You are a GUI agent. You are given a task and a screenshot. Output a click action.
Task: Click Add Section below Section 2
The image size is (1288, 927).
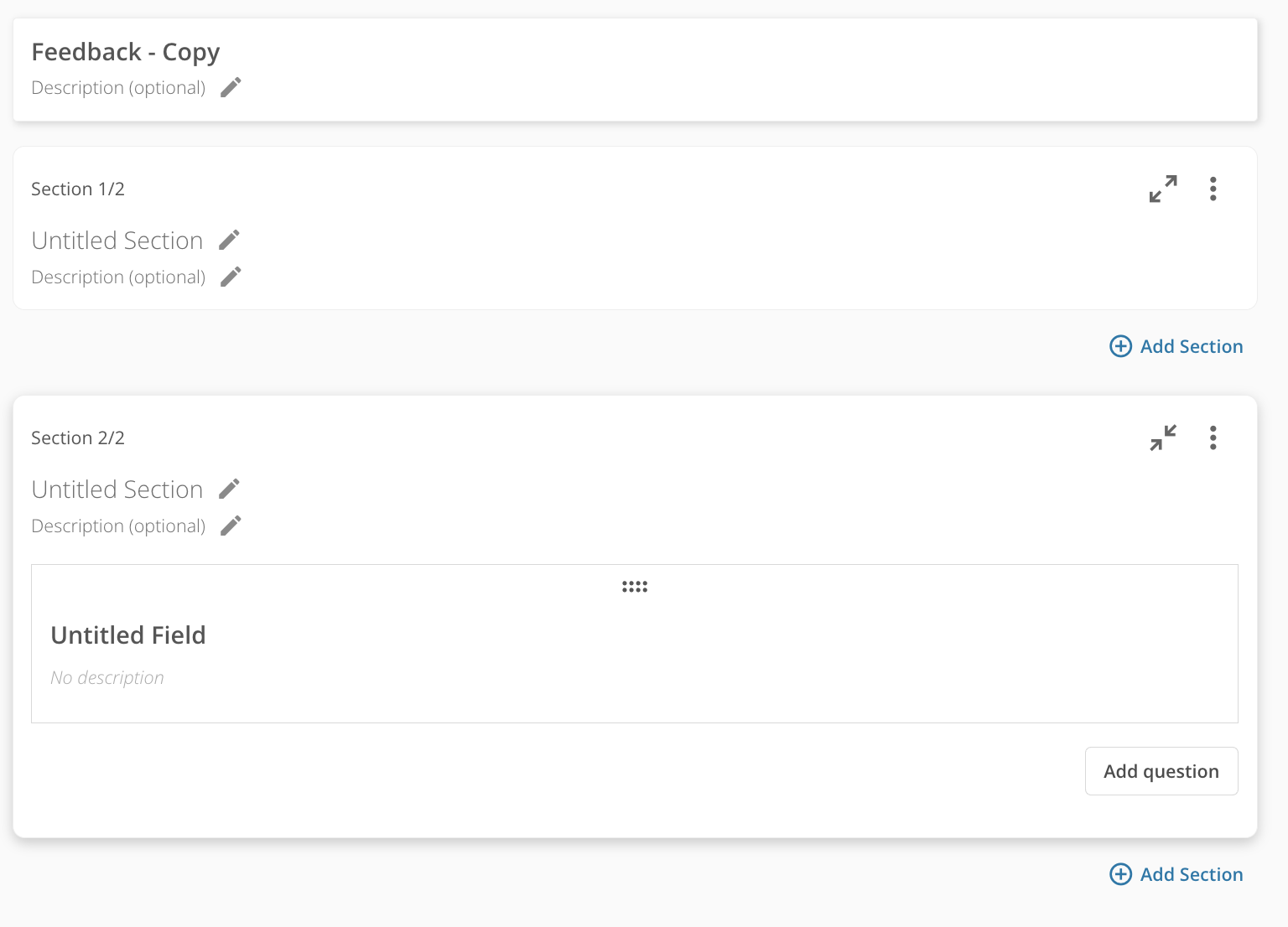pyautogui.click(x=1176, y=874)
